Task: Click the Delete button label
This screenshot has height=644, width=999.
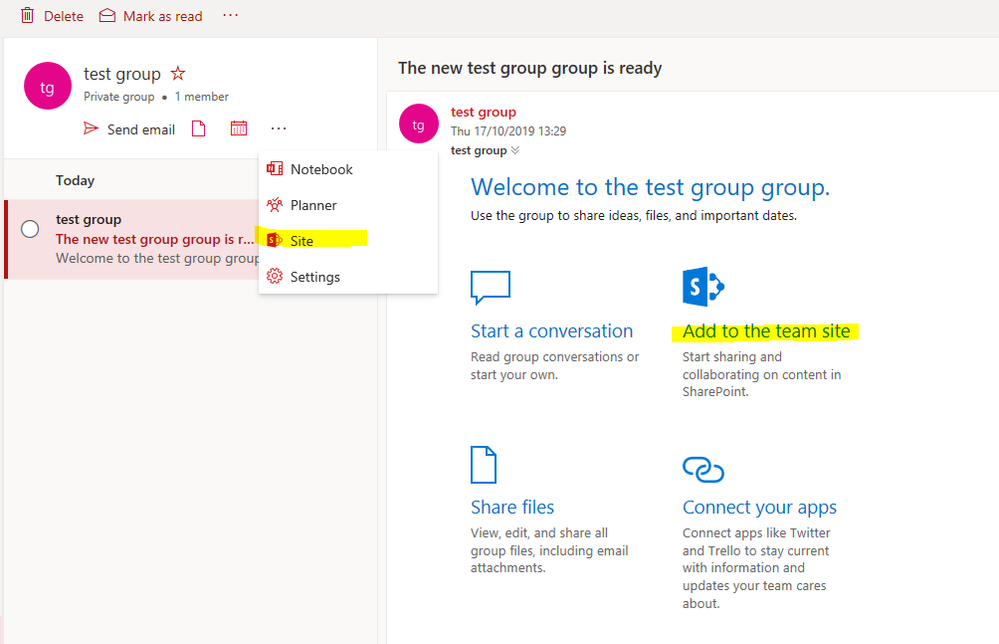Action: 64,17
